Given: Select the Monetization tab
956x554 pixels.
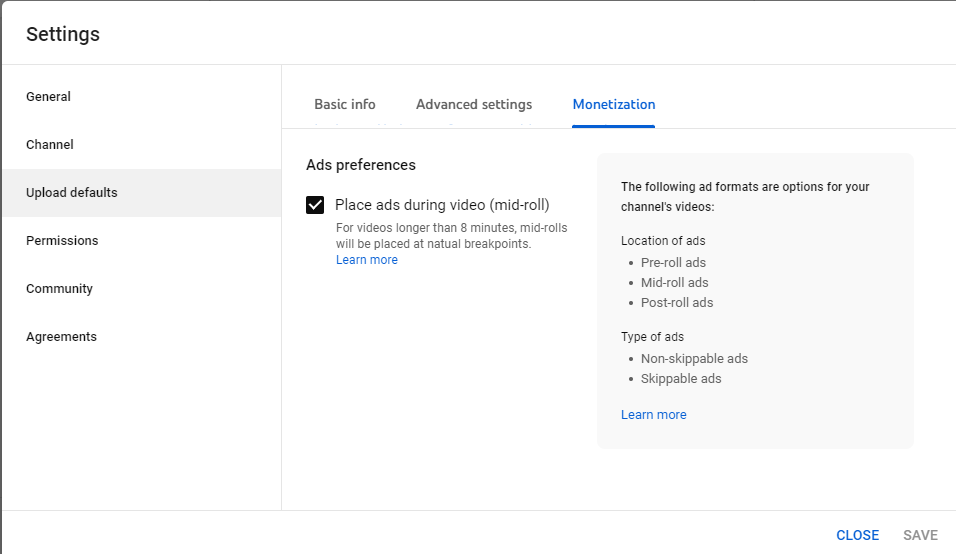Looking at the screenshot, I should (614, 104).
